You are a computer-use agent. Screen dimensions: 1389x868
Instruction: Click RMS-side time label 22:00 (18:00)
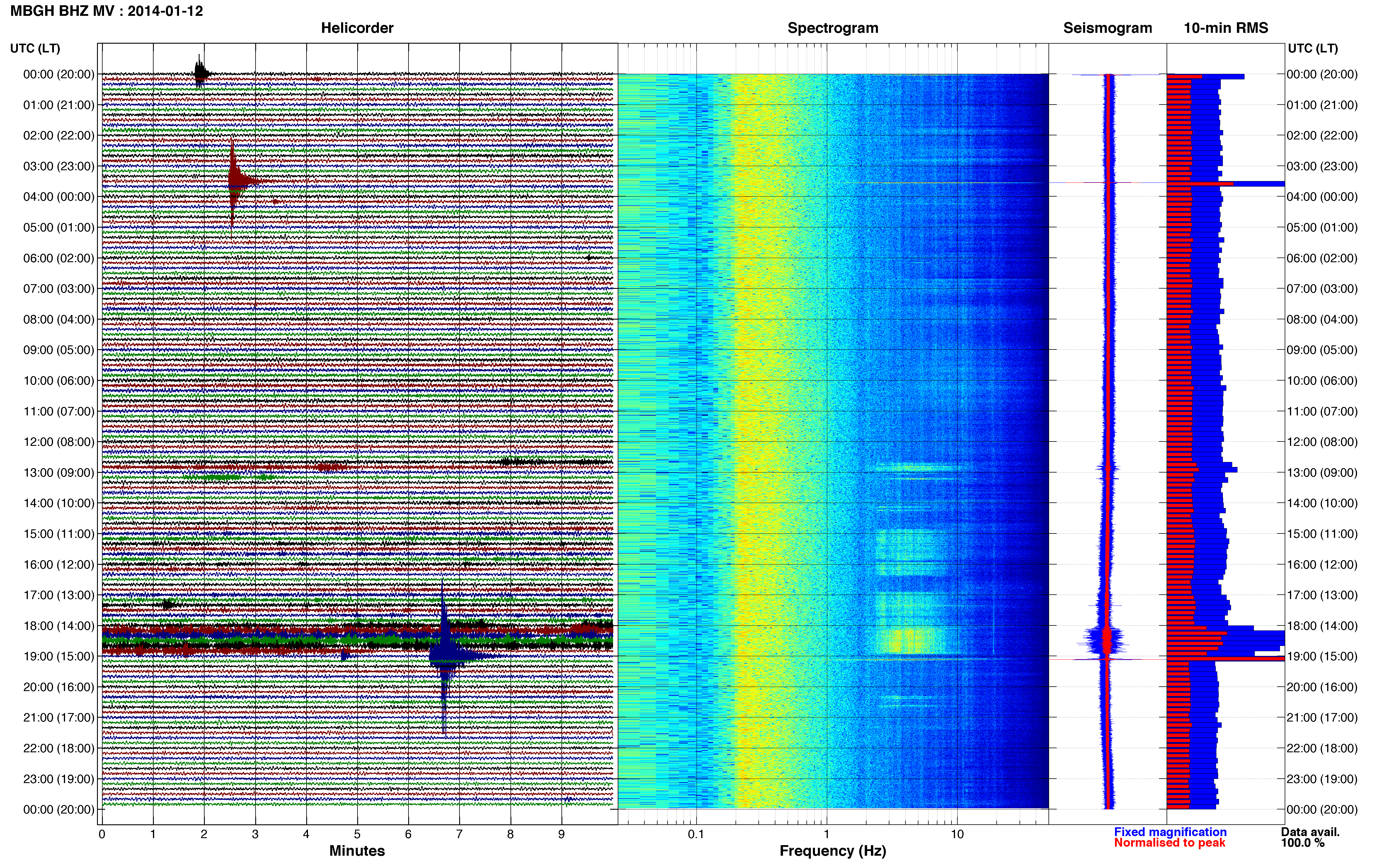[x=1322, y=748]
